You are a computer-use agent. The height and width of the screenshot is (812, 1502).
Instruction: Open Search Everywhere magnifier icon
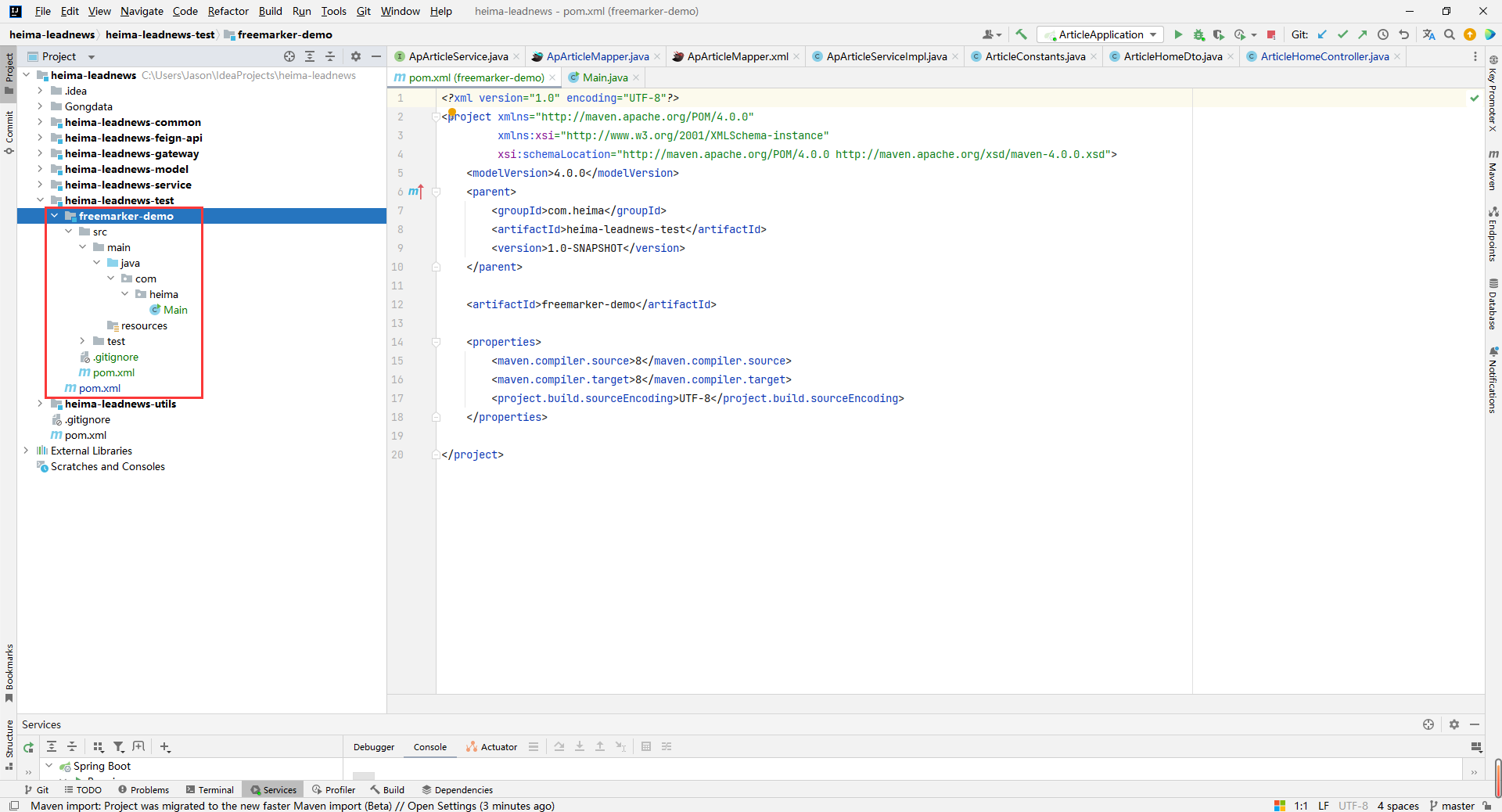pos(1450,34)
